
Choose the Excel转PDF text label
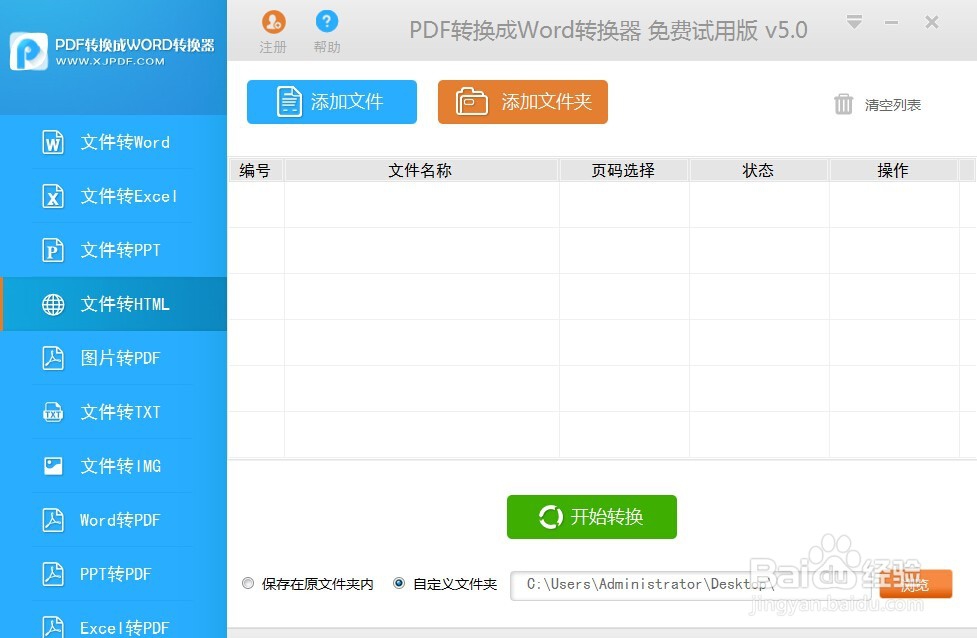[x=125, y=627]
